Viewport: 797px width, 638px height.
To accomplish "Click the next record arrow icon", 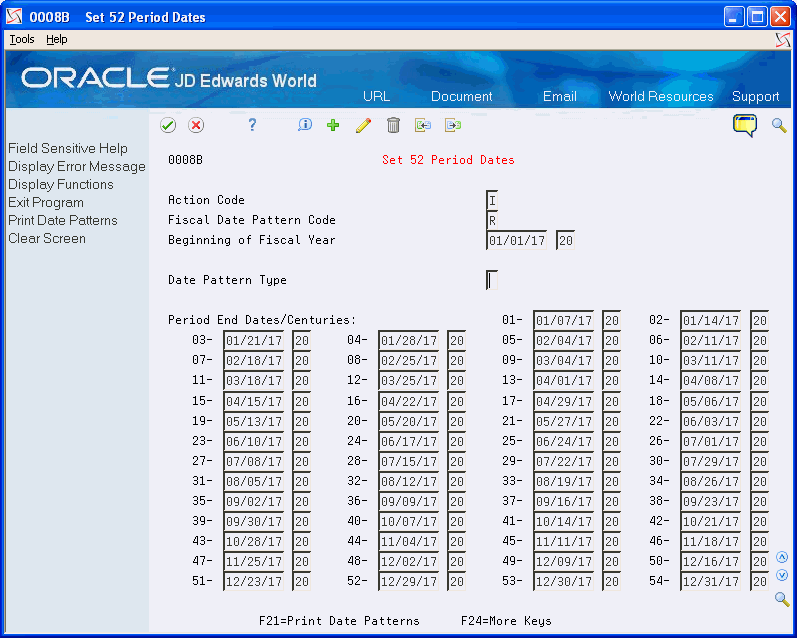I will pos(453,125).
